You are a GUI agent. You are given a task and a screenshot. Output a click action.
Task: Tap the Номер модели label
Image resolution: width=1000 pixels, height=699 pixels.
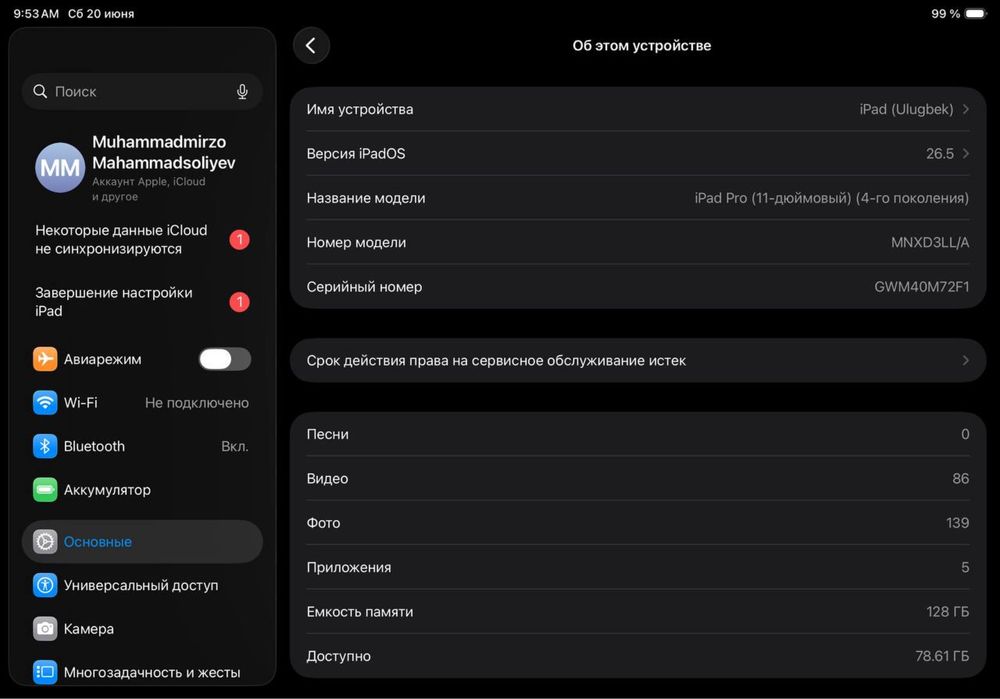356,242
